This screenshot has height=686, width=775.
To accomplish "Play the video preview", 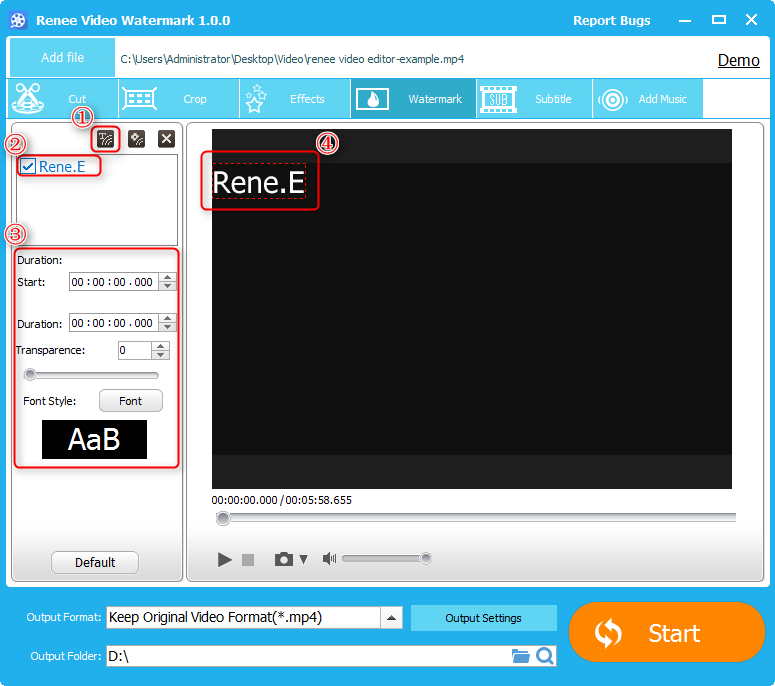I will [x=224, y=559].
